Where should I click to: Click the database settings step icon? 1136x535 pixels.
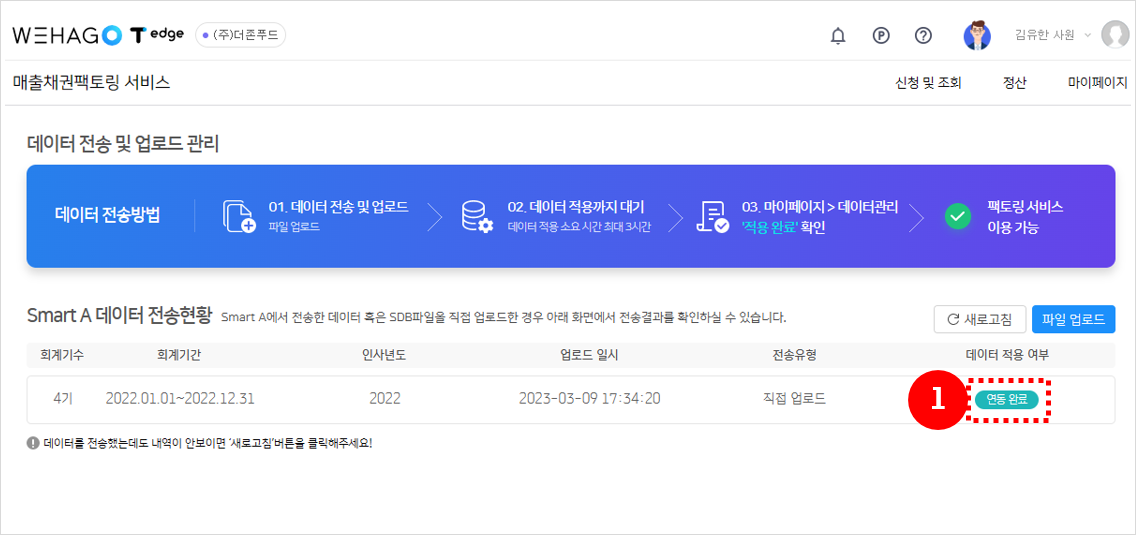[x=477, y=216]
